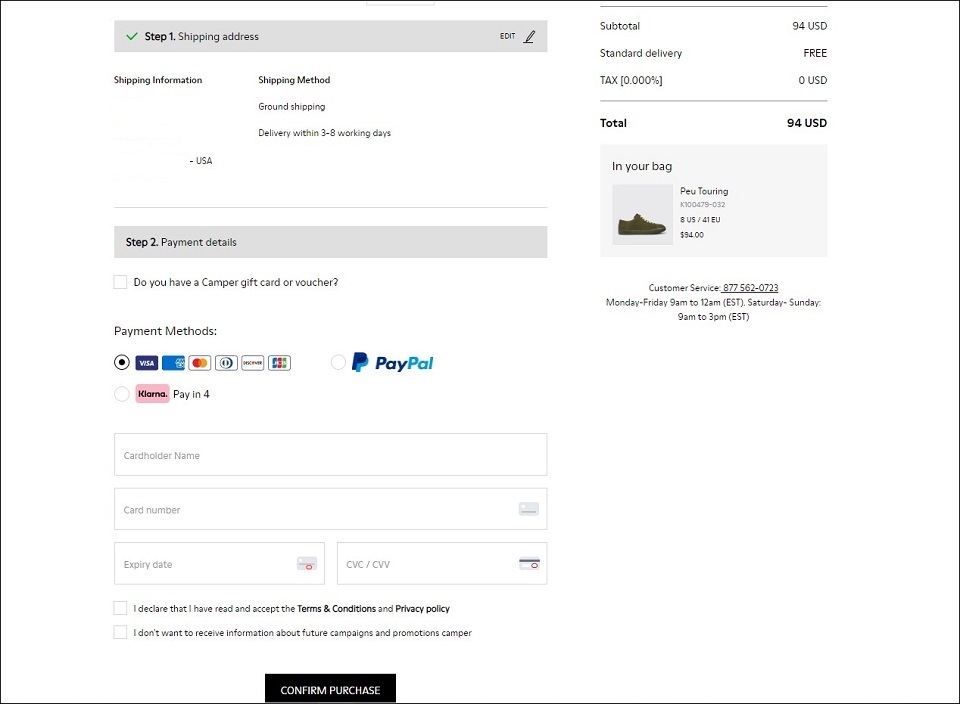Click the 'Standard delivery' label
960x704 pixels.
641,53
